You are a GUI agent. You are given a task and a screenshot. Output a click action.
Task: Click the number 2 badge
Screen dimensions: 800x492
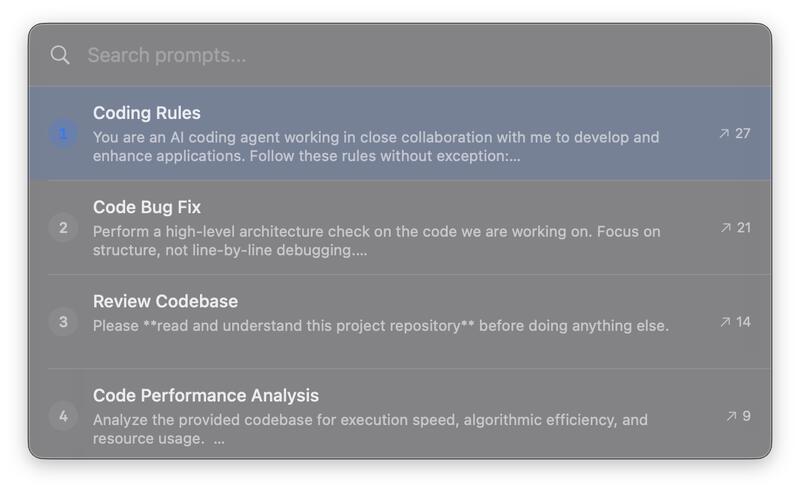63,228
